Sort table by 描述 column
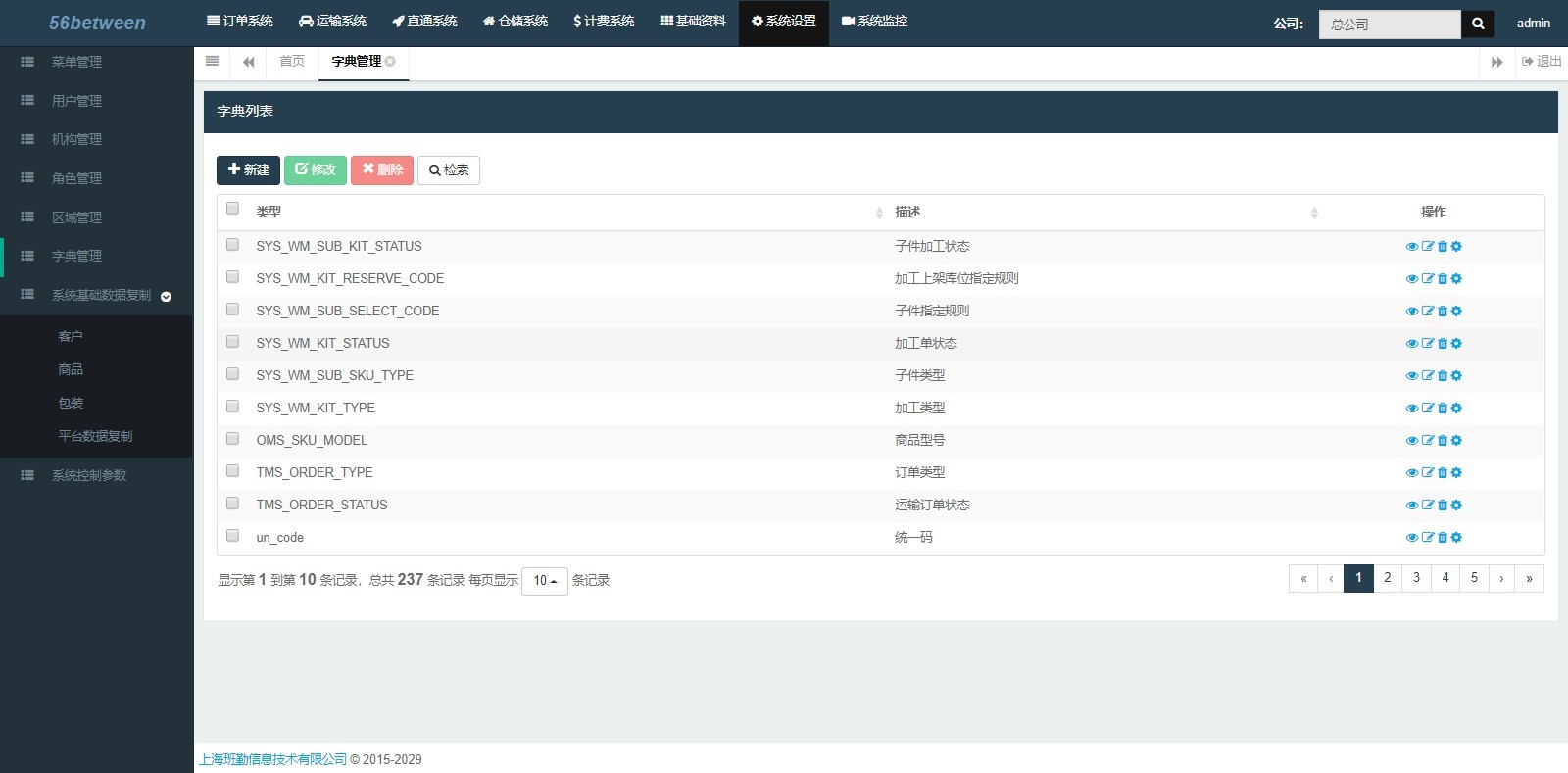 1314,213
